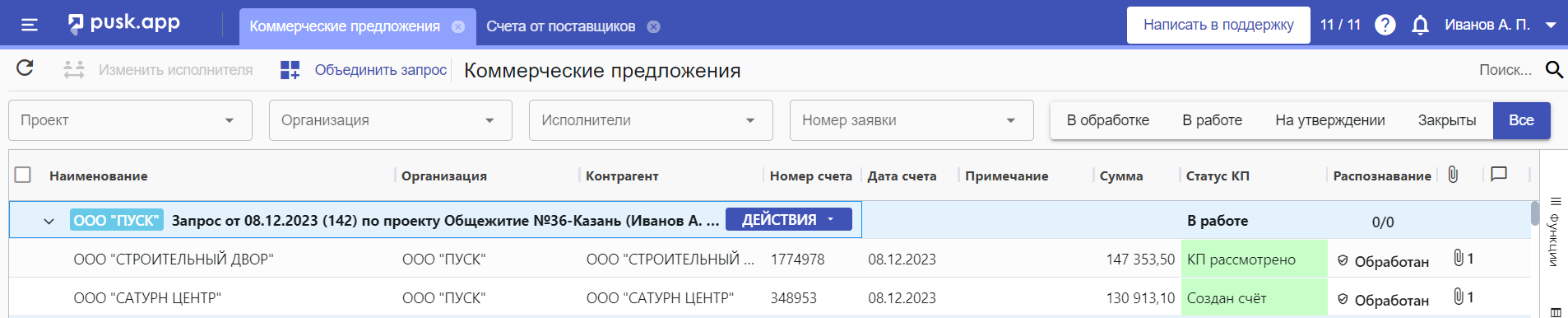Focus the Поиск... search field
The image size is (1568, 318).
click(1505, 70)
